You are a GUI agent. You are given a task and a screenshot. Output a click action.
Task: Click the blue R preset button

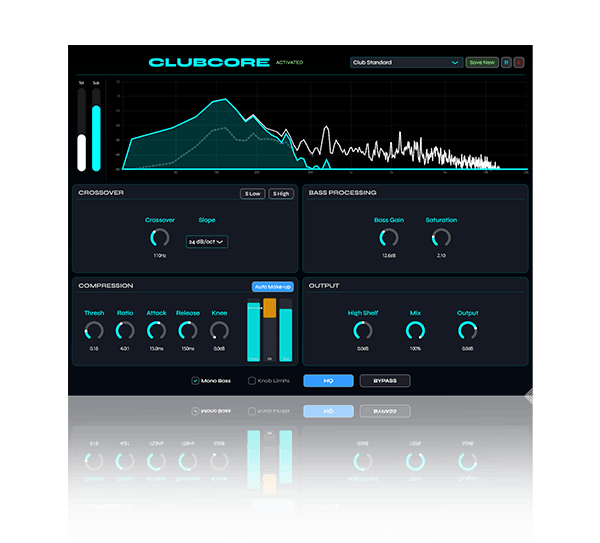(x=506, y=62)
